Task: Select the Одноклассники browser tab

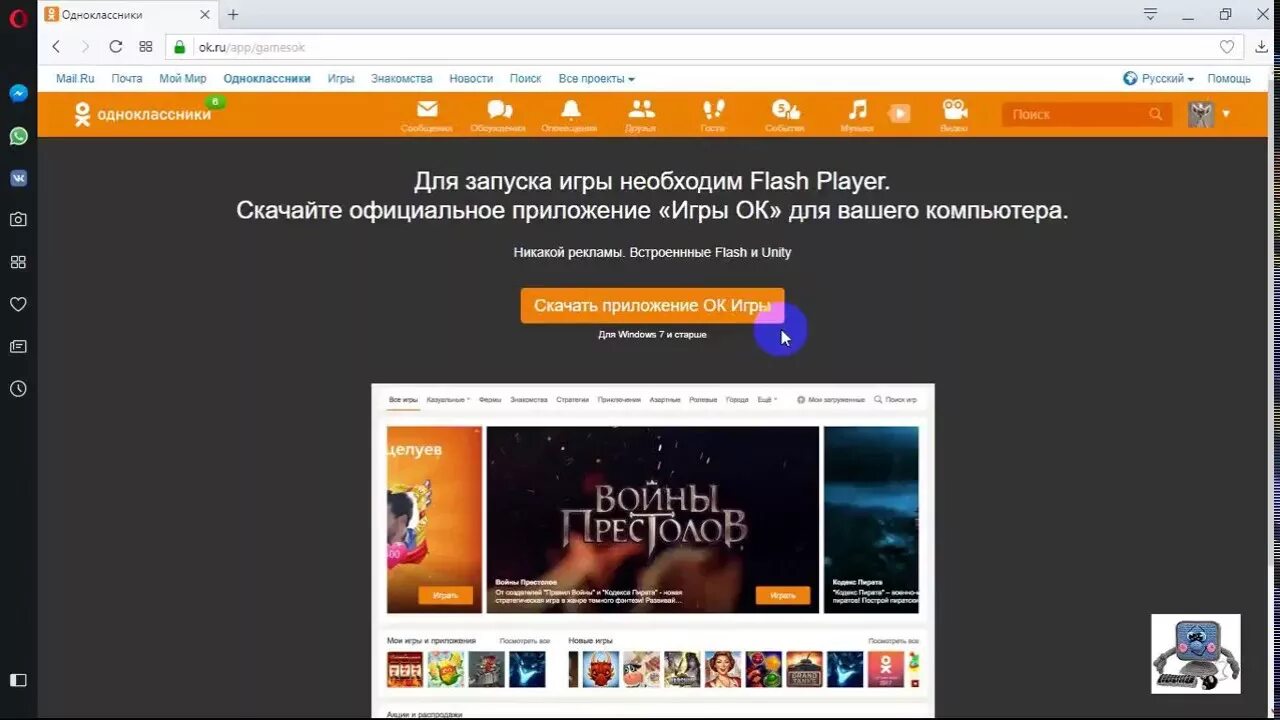Action: (x=129, y=15)
